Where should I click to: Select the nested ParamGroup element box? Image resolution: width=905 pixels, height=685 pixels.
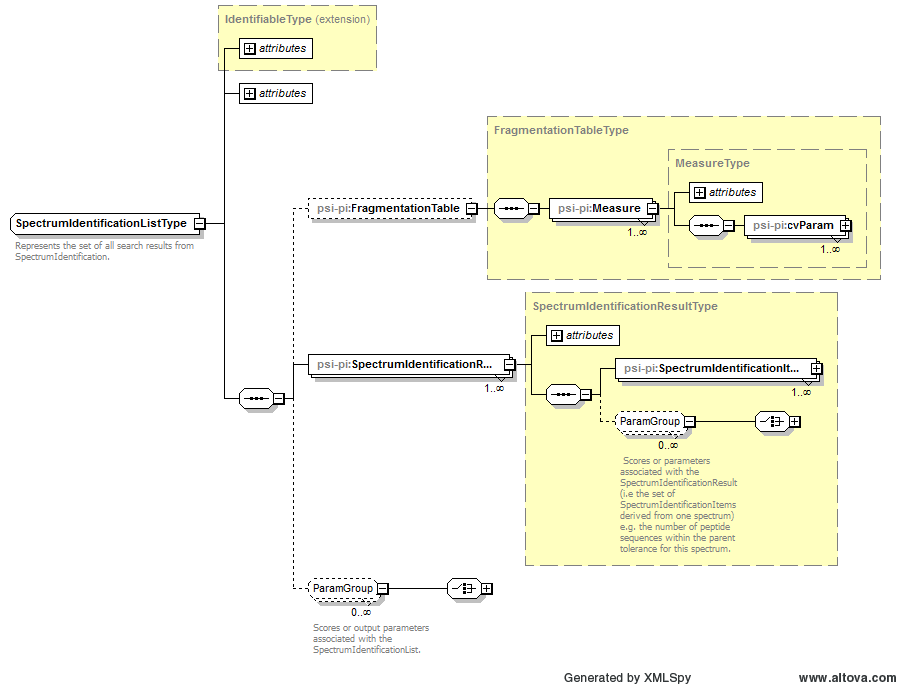point(650,422)
